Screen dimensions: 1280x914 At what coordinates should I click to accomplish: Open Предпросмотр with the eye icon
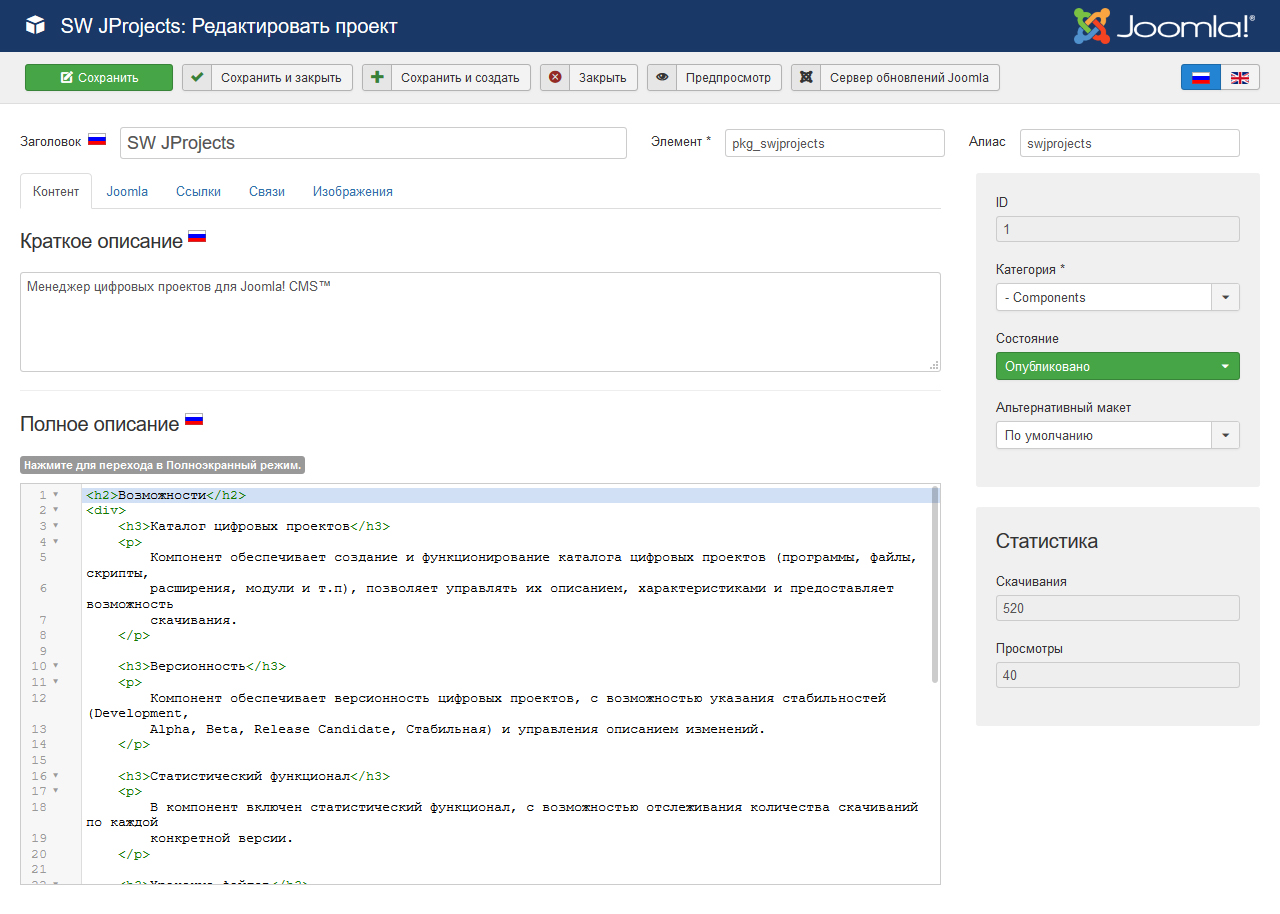click(714, 77)
